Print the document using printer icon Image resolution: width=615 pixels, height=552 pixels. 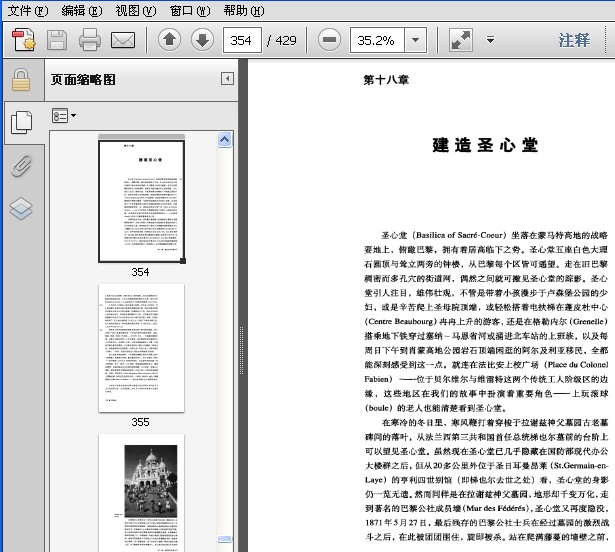[90, 40]
